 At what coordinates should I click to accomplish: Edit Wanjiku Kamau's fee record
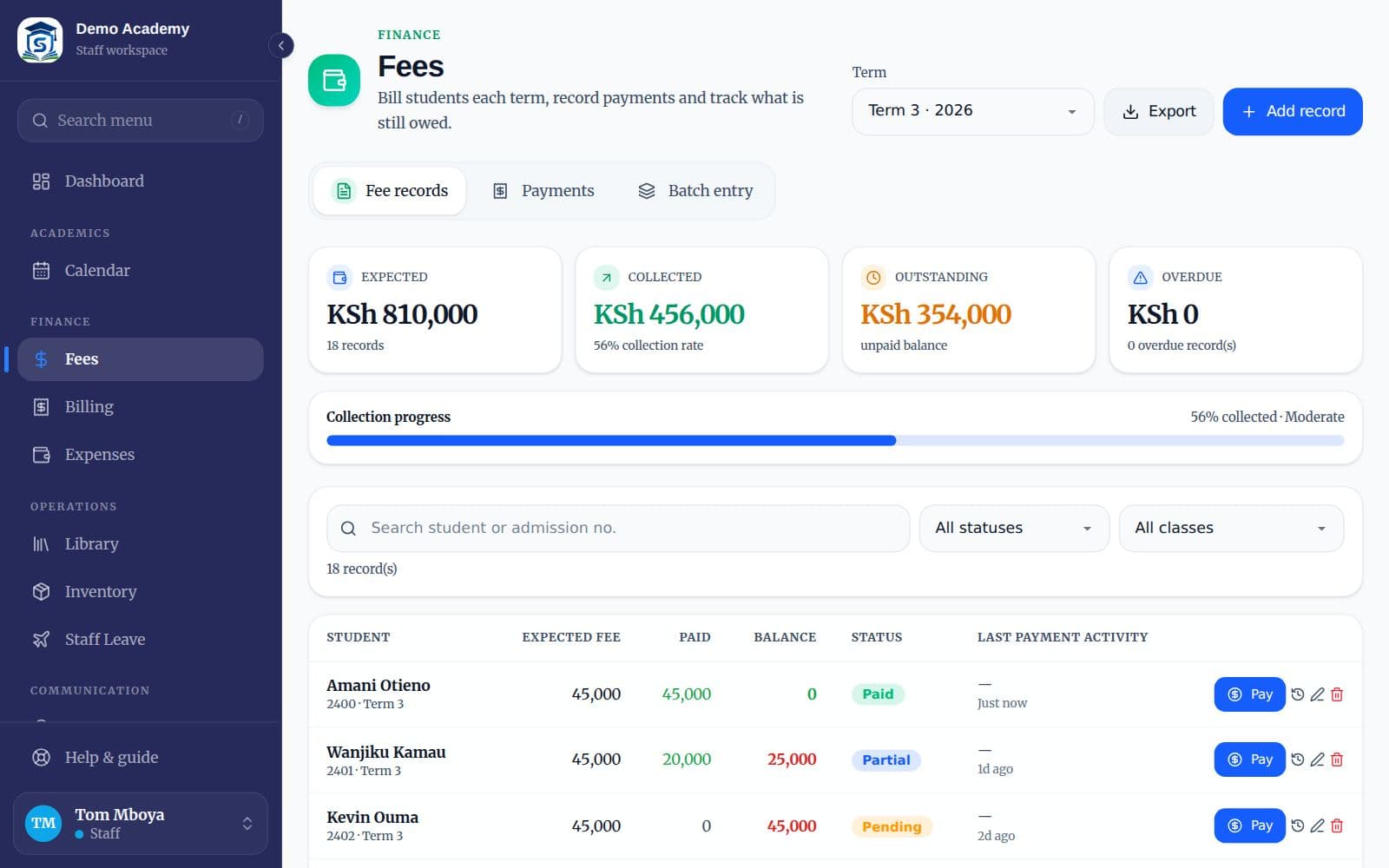1317,759
